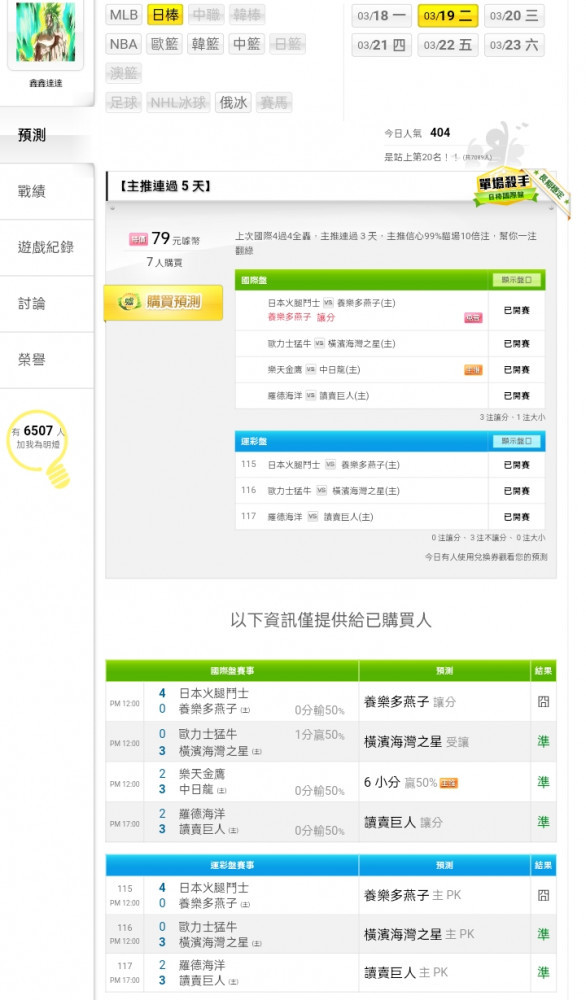
Task: Select the 日籃 league tab
Action: tap(288, 44)
